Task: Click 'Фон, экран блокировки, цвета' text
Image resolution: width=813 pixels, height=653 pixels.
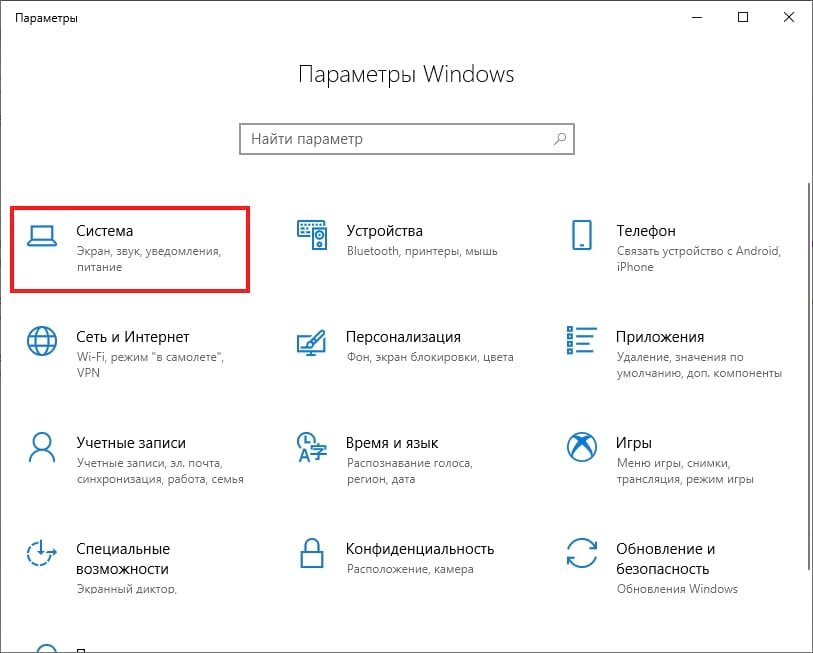Action: tap(430, 357)
